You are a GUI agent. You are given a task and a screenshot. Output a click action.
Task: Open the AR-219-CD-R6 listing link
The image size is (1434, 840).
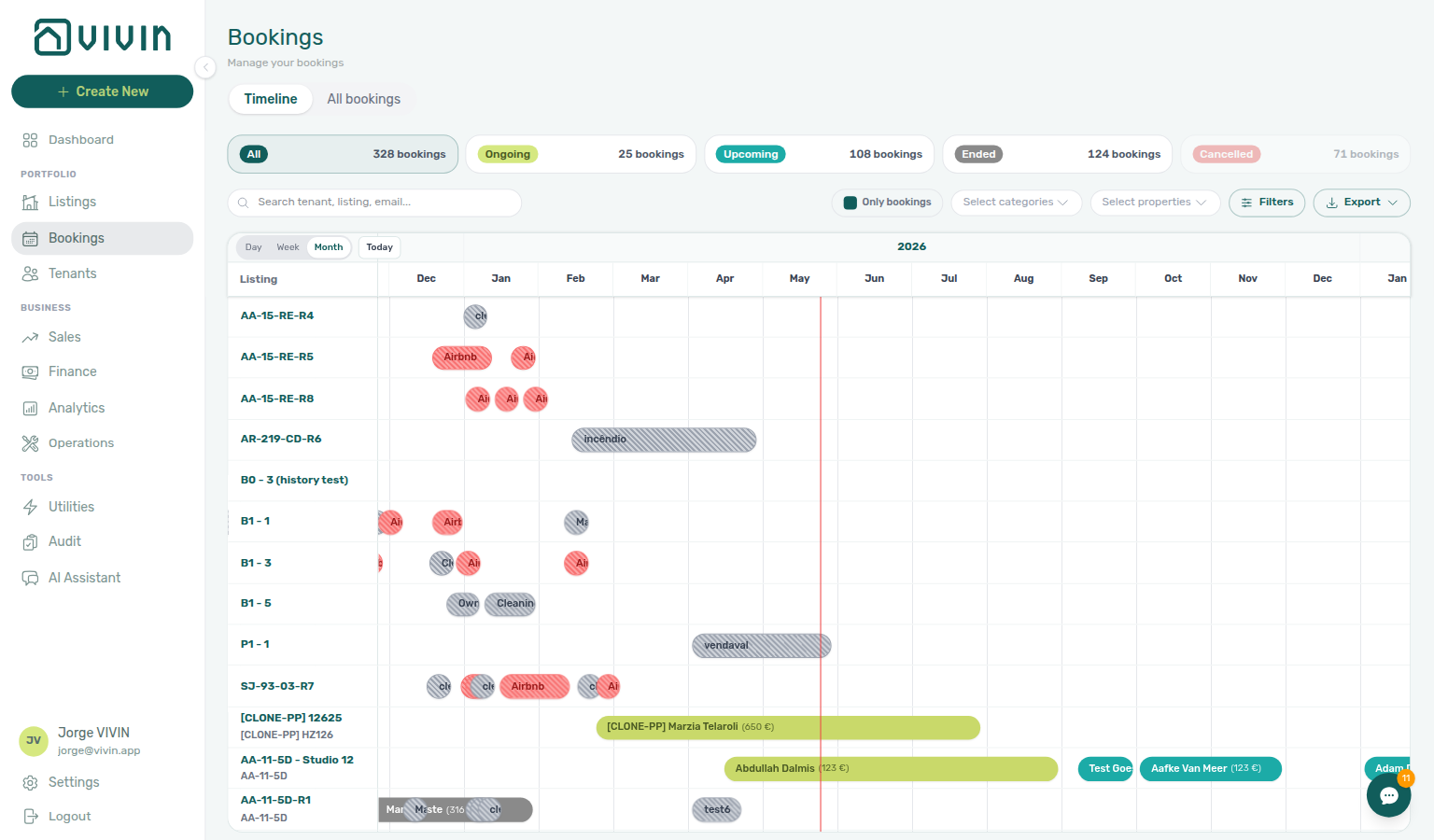[281, 439]
